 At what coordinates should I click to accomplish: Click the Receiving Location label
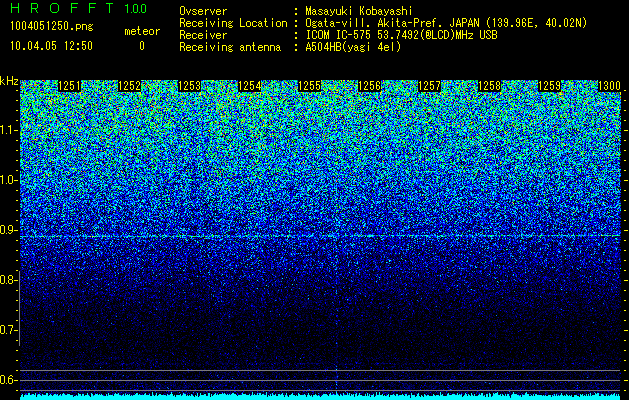pyautogui.click(x=233, y=23)
